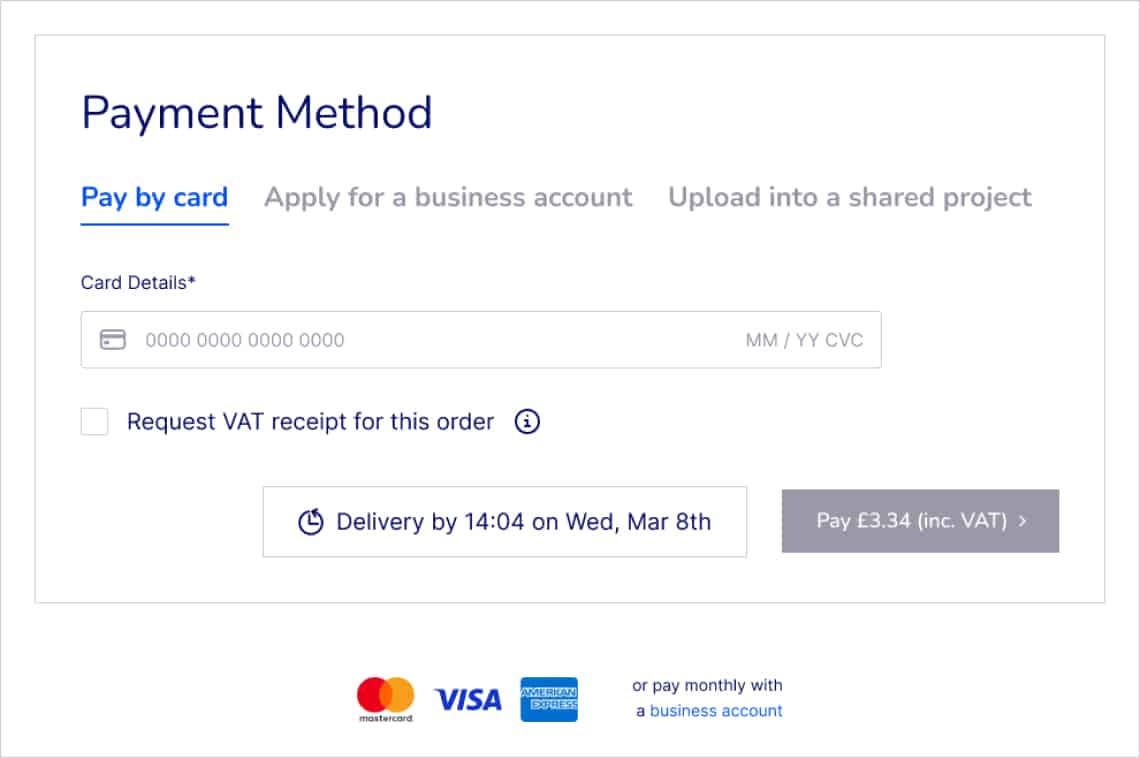Click the CVC placeholder in card field
The width and height of the screenshot is (1140, 758).
844,340
